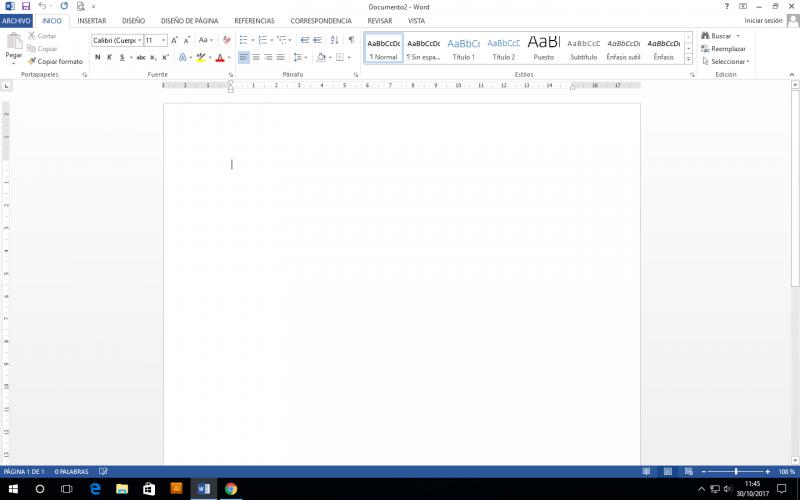Image resolution: width=800 pixels, height=500 pixels.
Task: Switch to REFERENCIAS tab
Action: (x=254, y=20)
